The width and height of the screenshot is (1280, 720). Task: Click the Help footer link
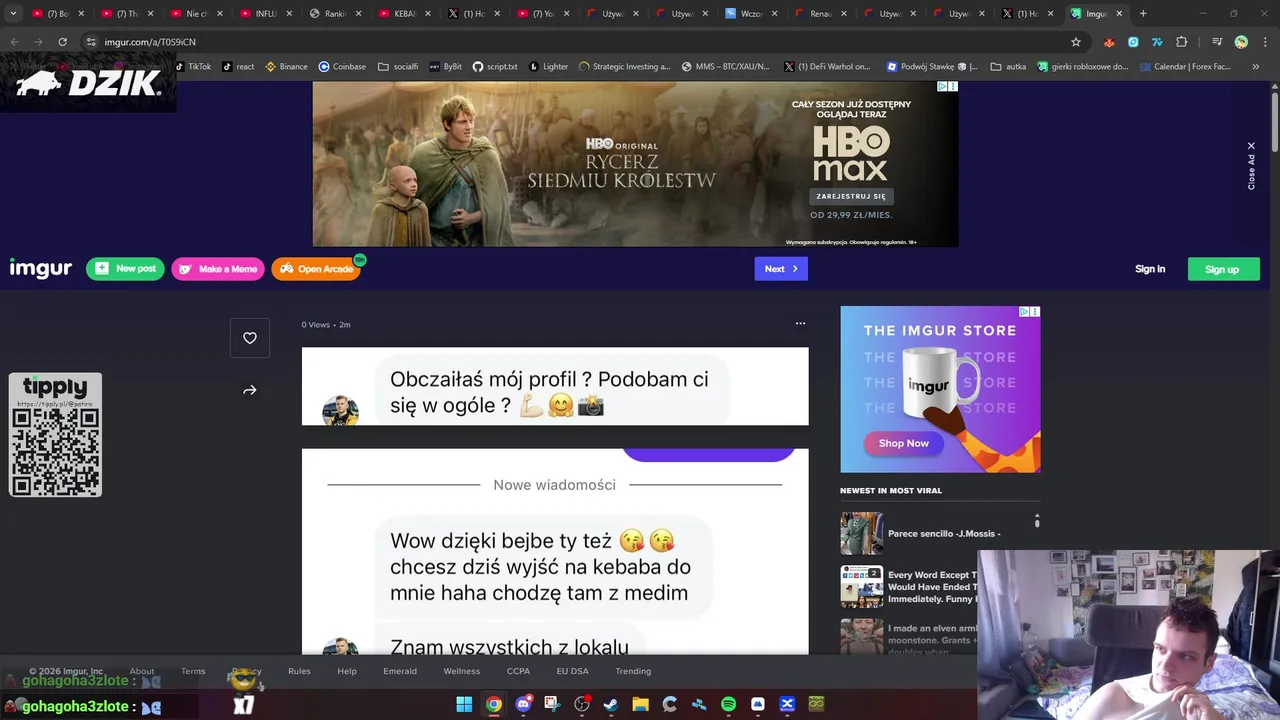[x=347, y=671]
